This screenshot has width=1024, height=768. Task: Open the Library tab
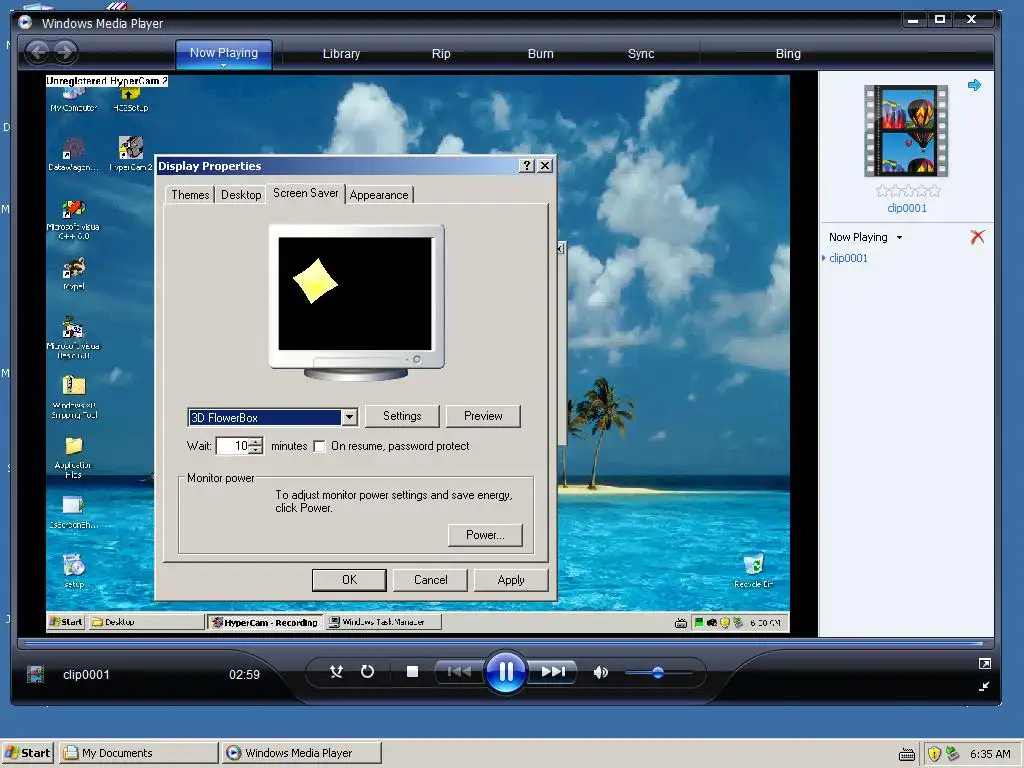click(342, 54)
